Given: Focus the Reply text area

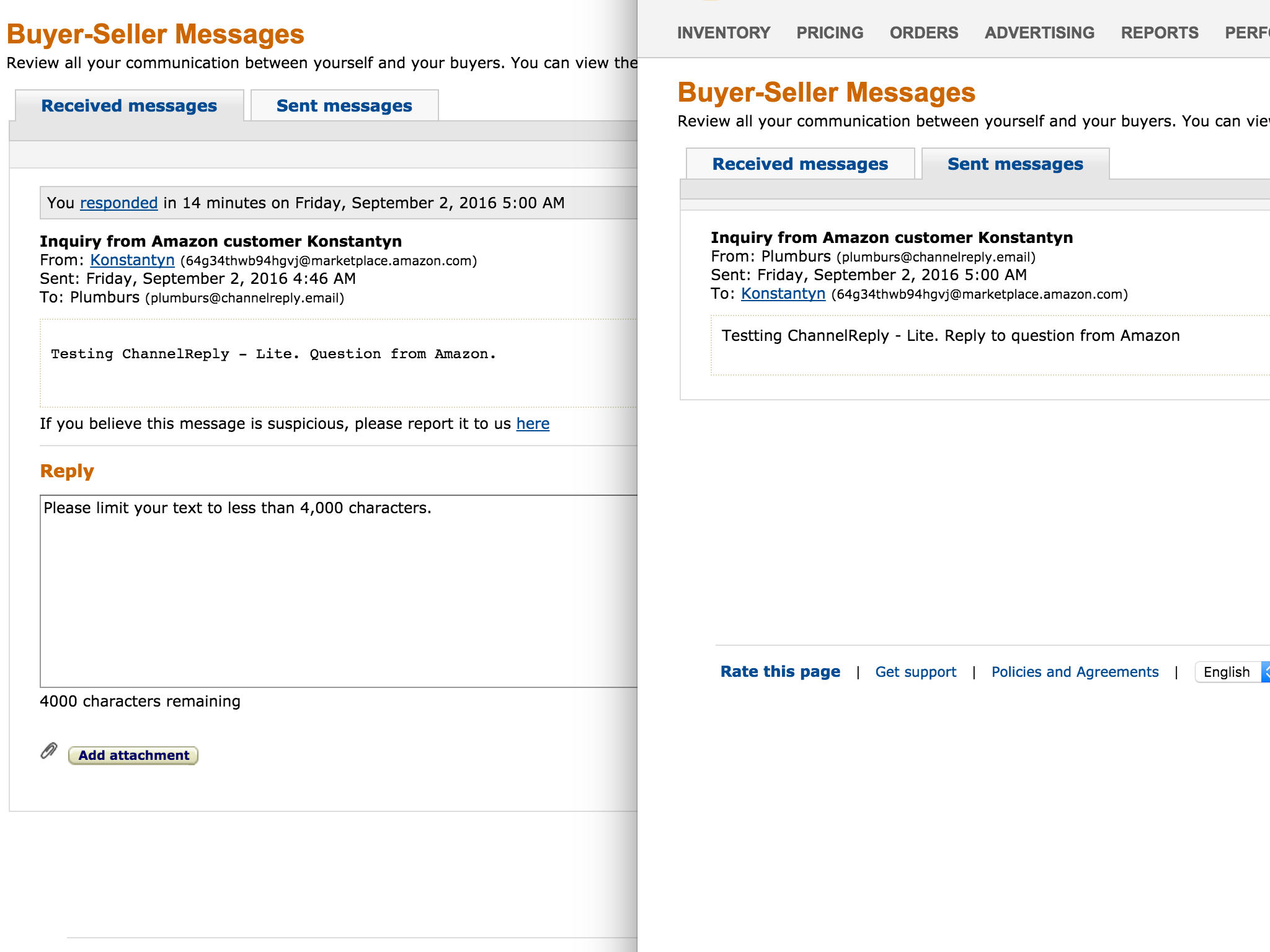Looking at the screenshot, I should pos(338,591).
